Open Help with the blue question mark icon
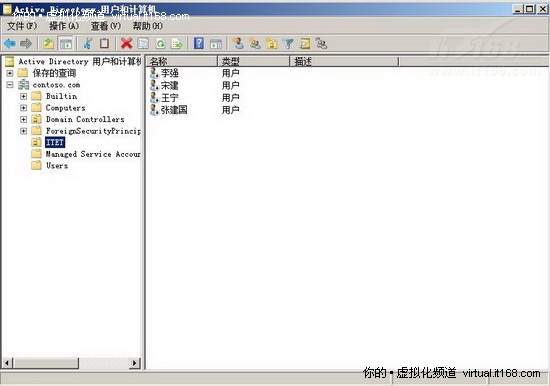The image size is (550, 386). (199, 44)
